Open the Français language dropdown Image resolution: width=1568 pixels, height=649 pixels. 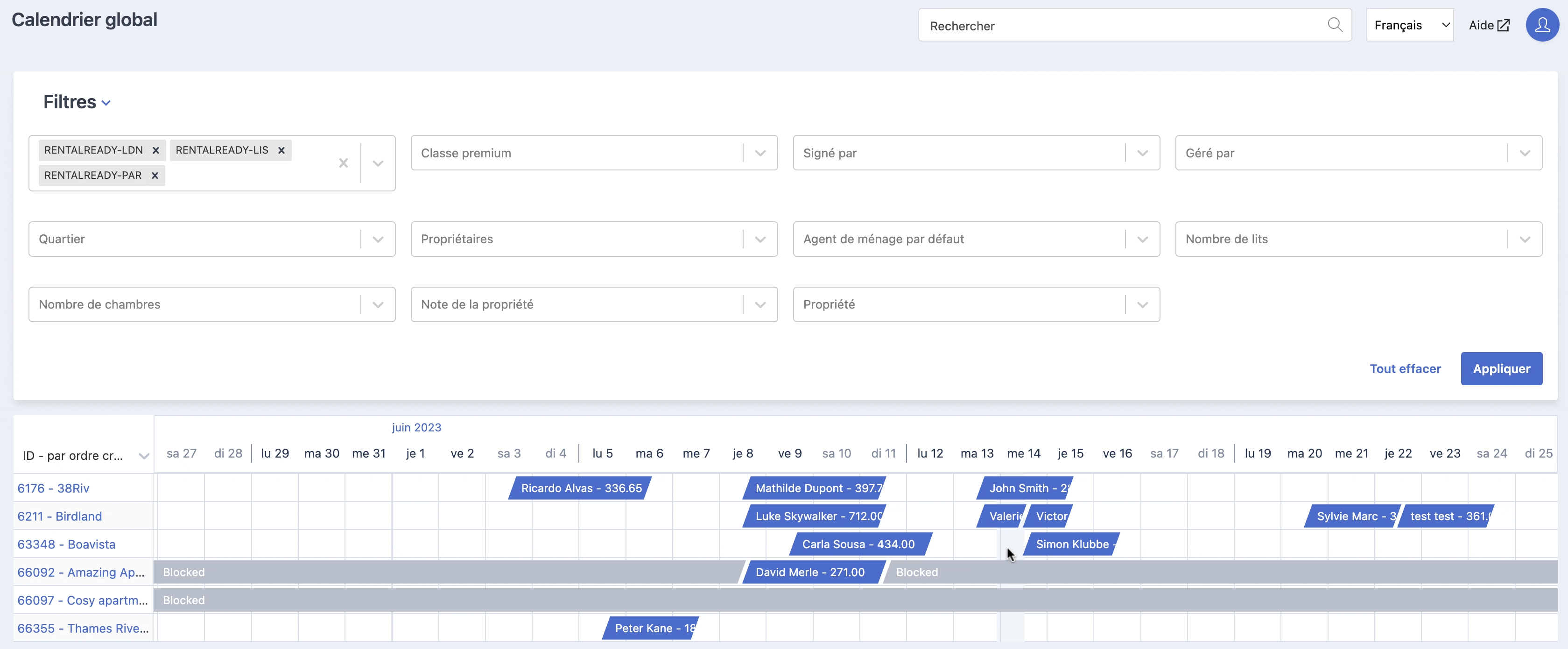(x=1410, y=25)
